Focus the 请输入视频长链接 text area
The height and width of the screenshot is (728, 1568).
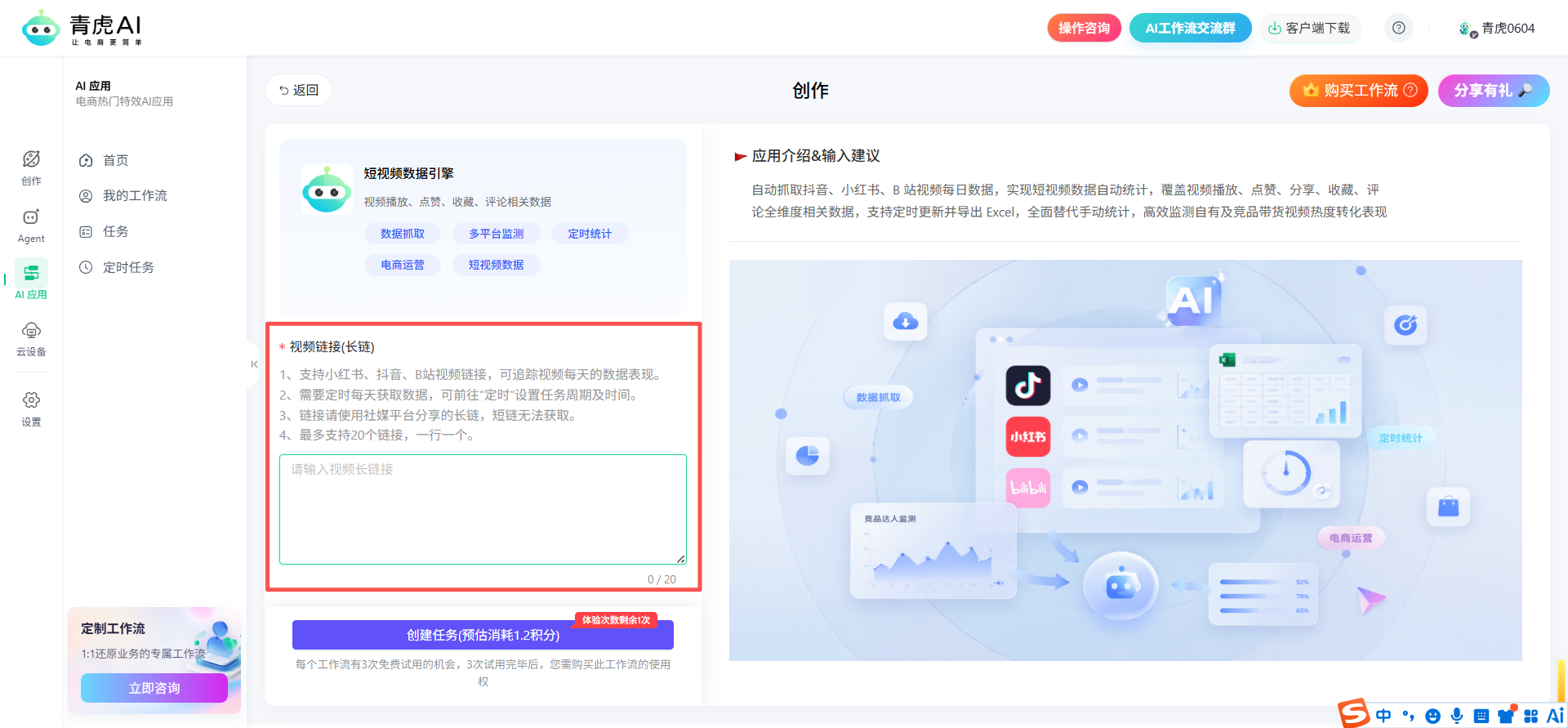pyautogui.click(x=483, y=509)
